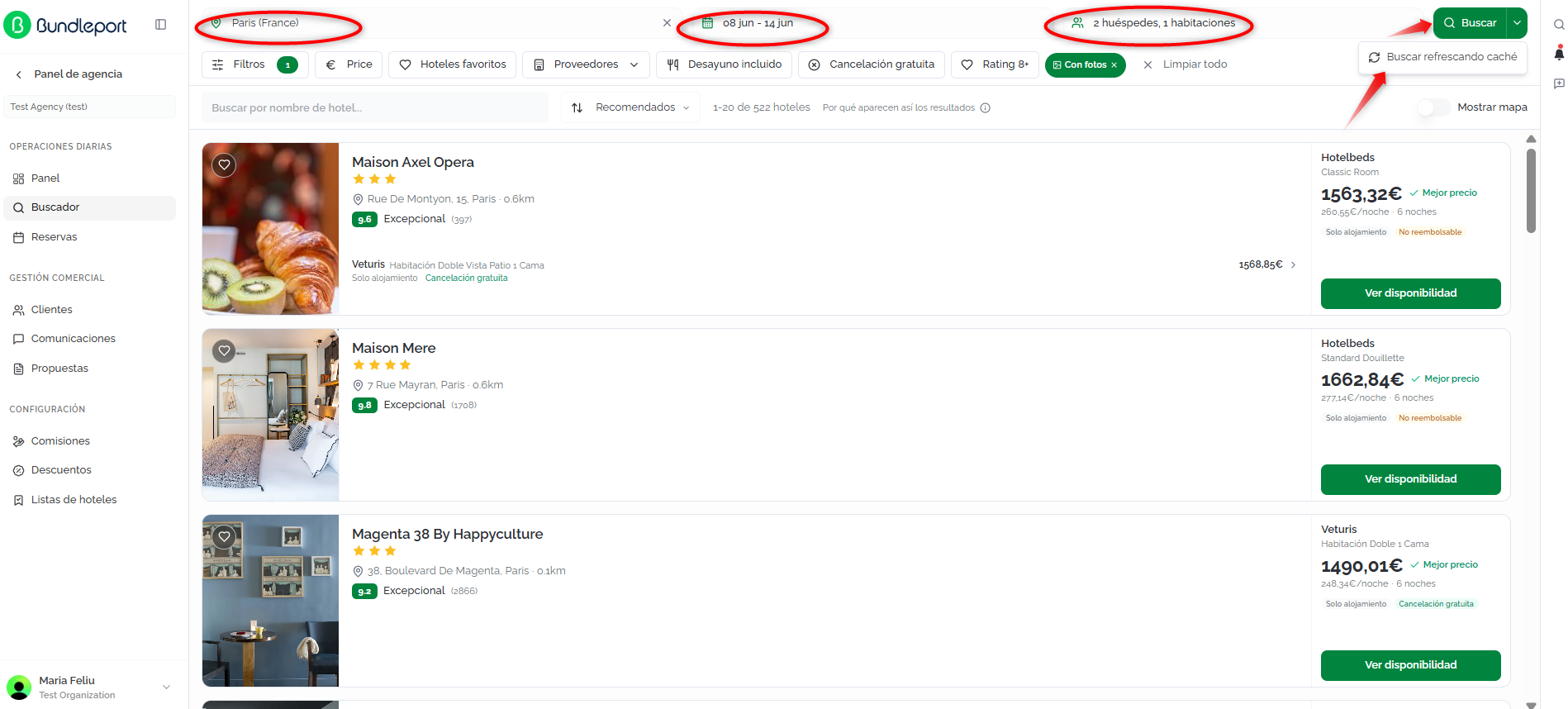Open the notifications bell

pos(1559,54)
